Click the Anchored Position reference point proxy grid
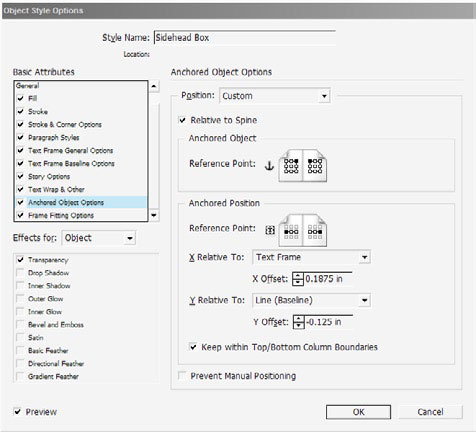This screenshot has width=476, height=432. [x=303, y=231]
